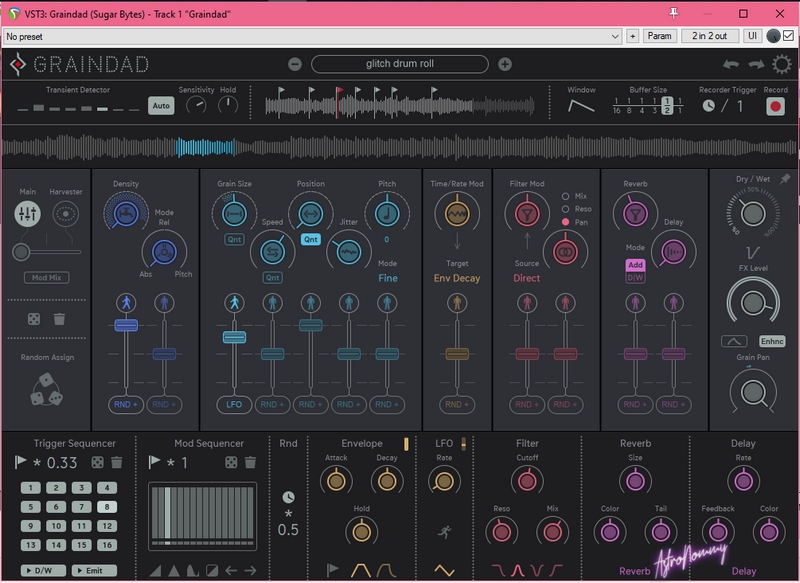Click the Rnd clock sync icon
This screenshot has height=583, width=800.
coord(288,497)
